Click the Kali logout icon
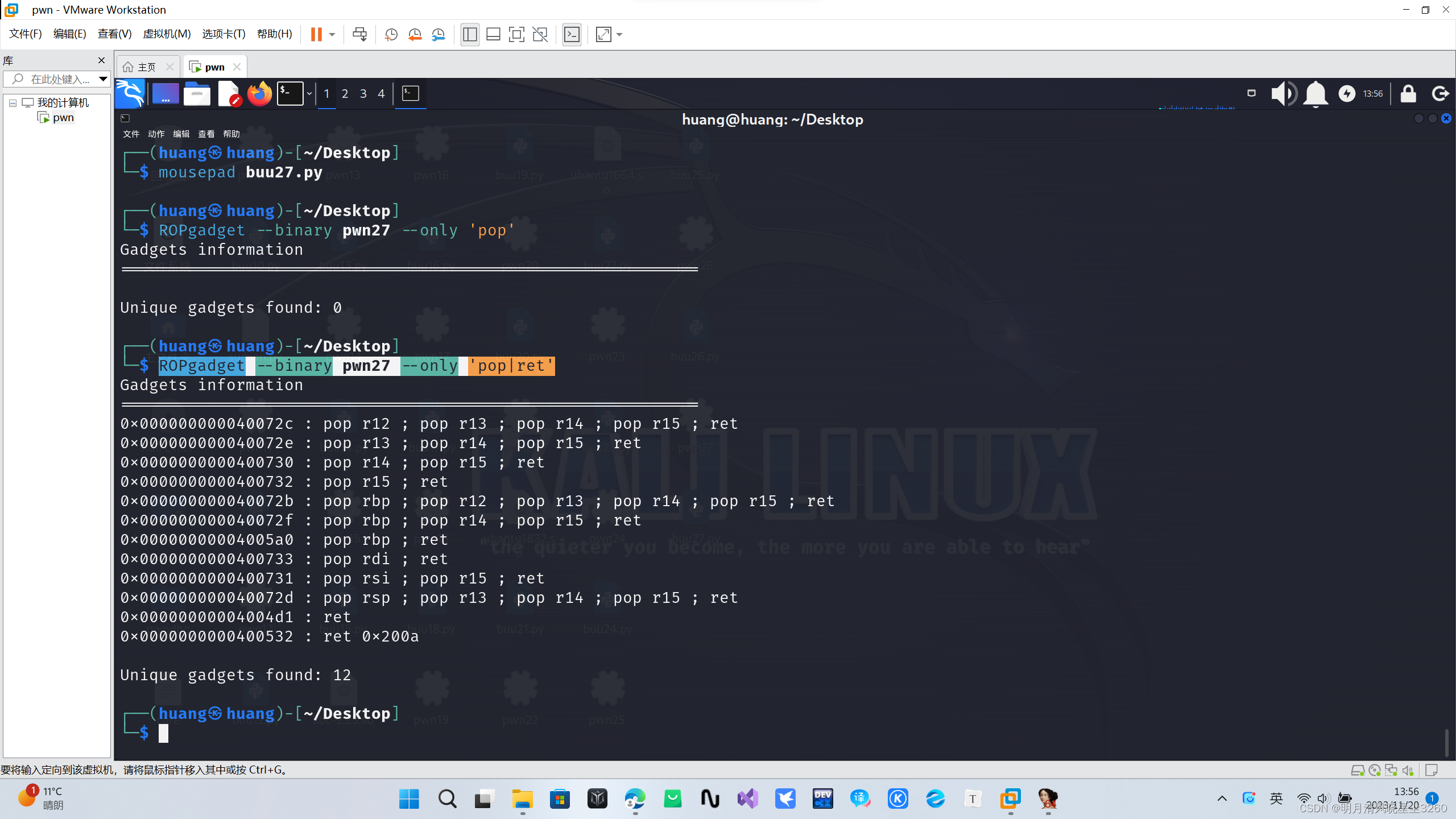 (x=1441, y=94)
